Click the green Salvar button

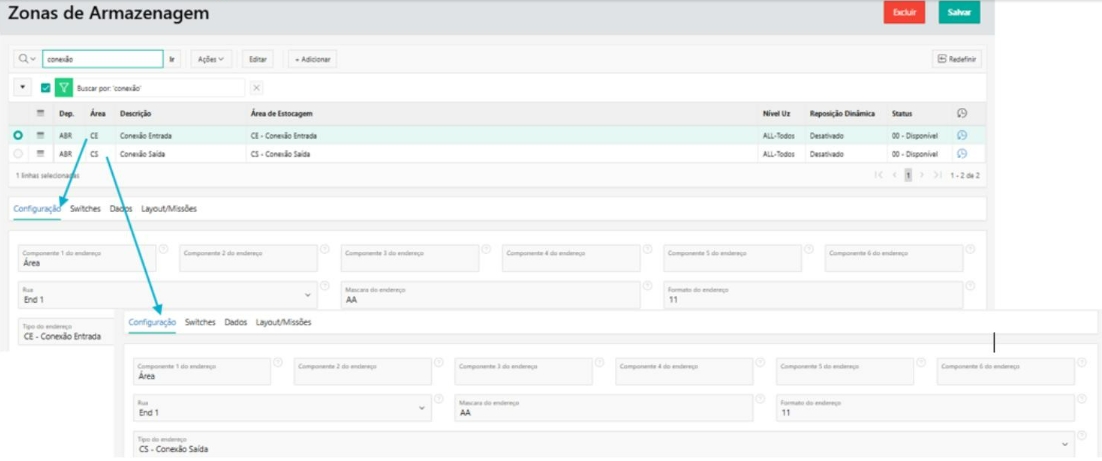coord(959,13)
